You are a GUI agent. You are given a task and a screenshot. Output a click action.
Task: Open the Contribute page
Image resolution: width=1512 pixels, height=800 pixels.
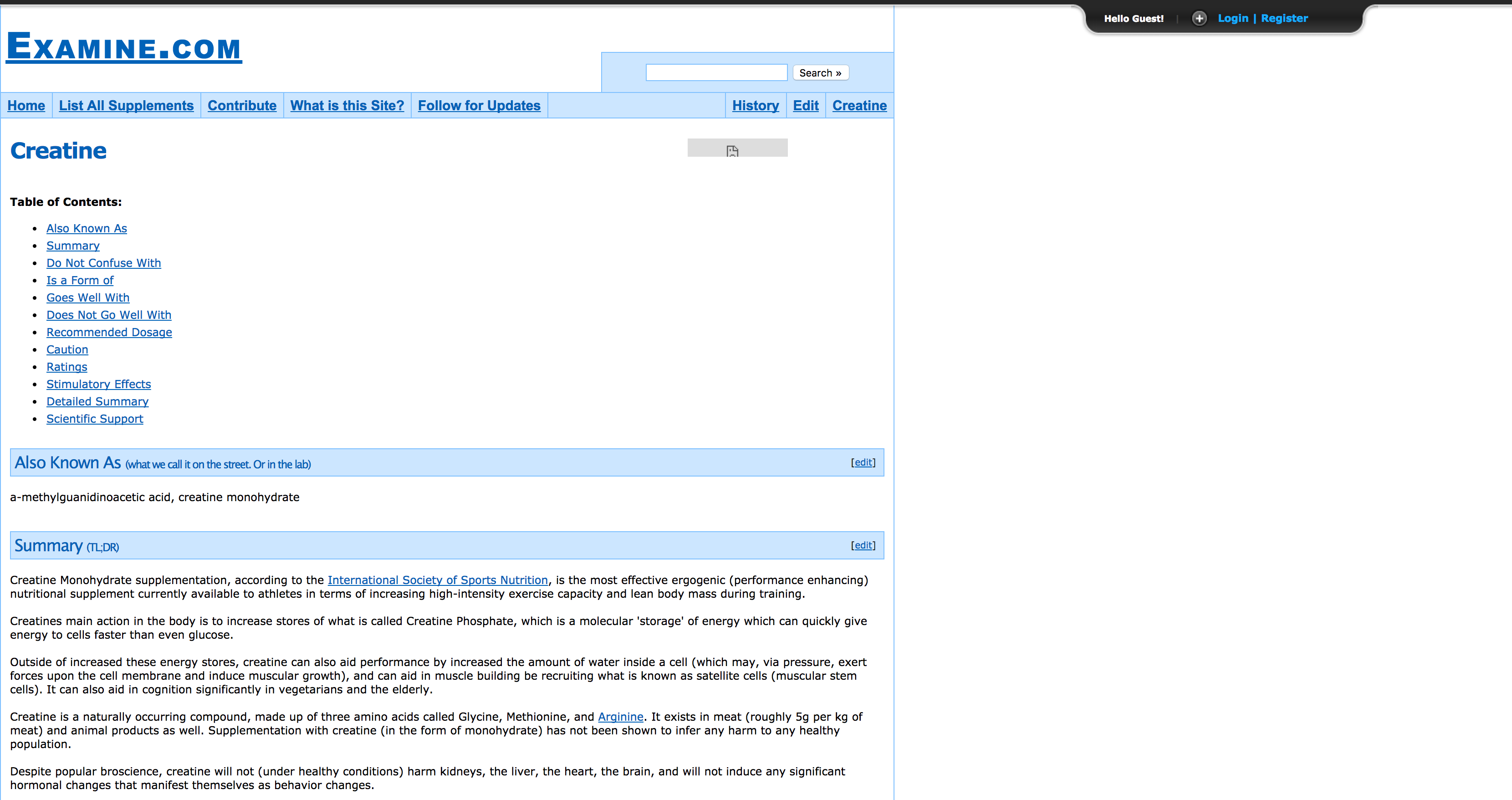coord(242,106)
